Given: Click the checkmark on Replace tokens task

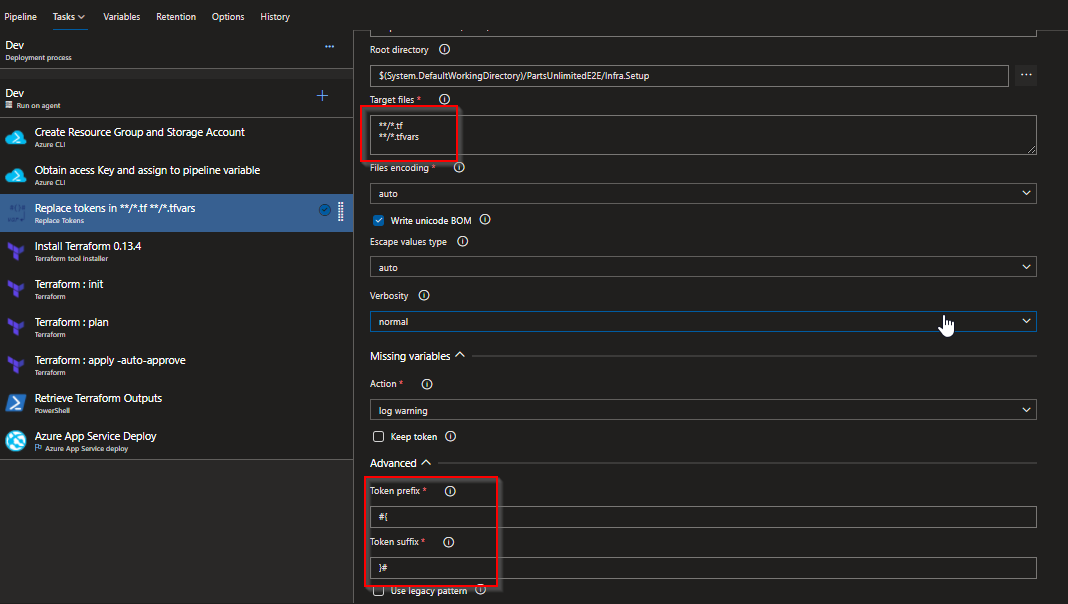Looking at the screenshot, I should [325, 210].
